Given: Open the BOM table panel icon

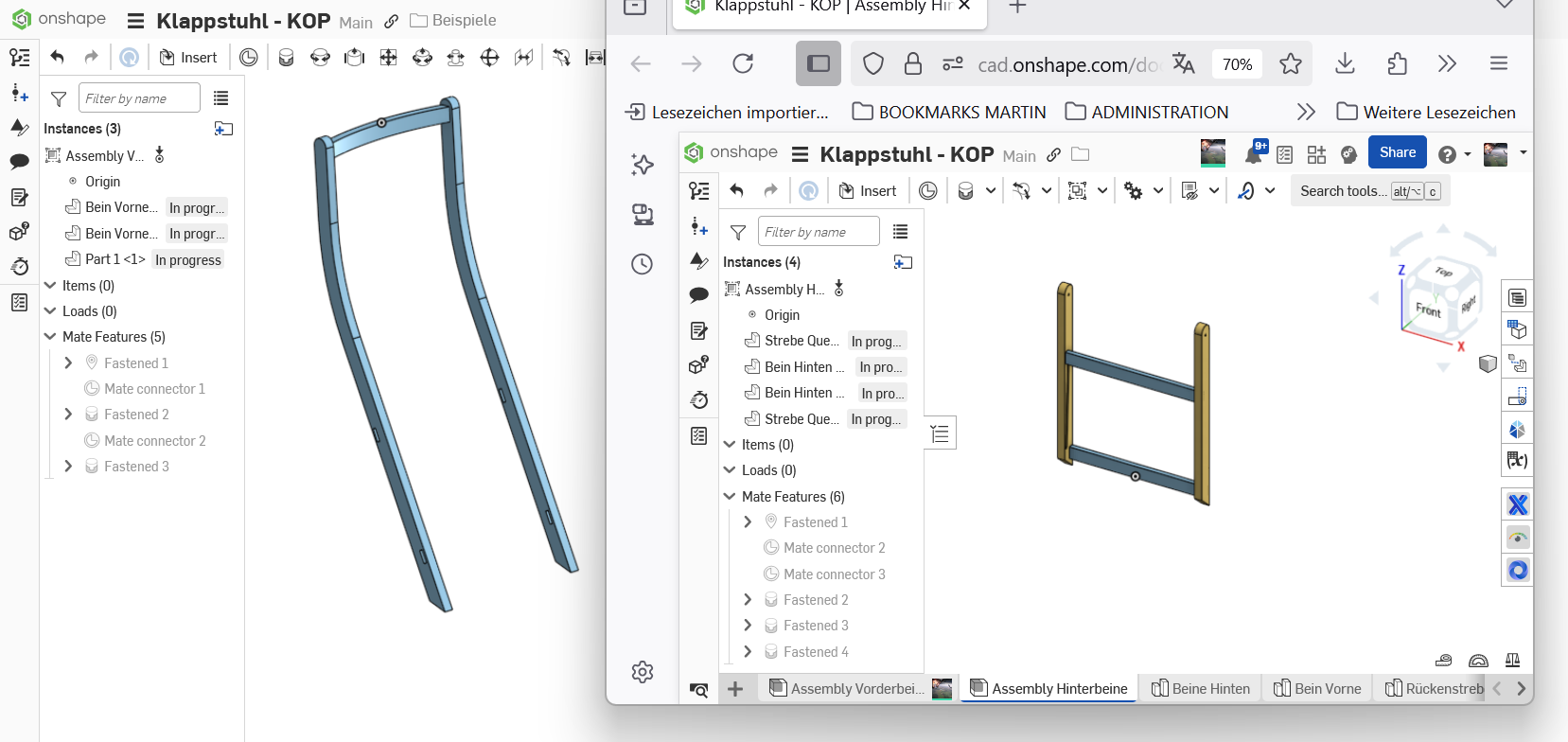Looking at the screenshot, I should [1518, 298].
